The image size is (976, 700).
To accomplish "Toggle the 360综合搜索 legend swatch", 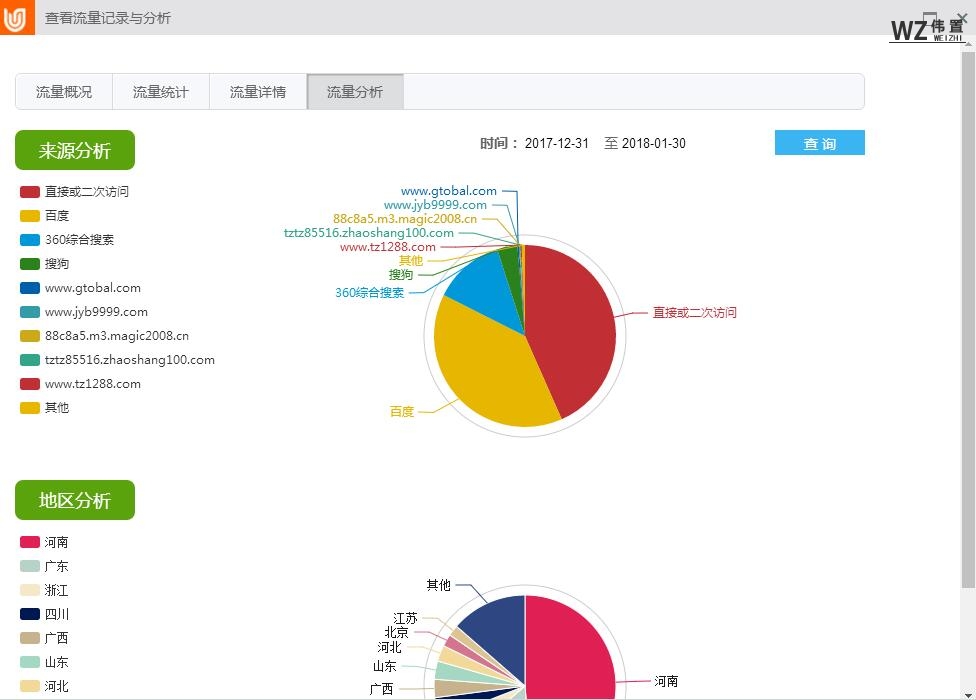I will [30, 240].
